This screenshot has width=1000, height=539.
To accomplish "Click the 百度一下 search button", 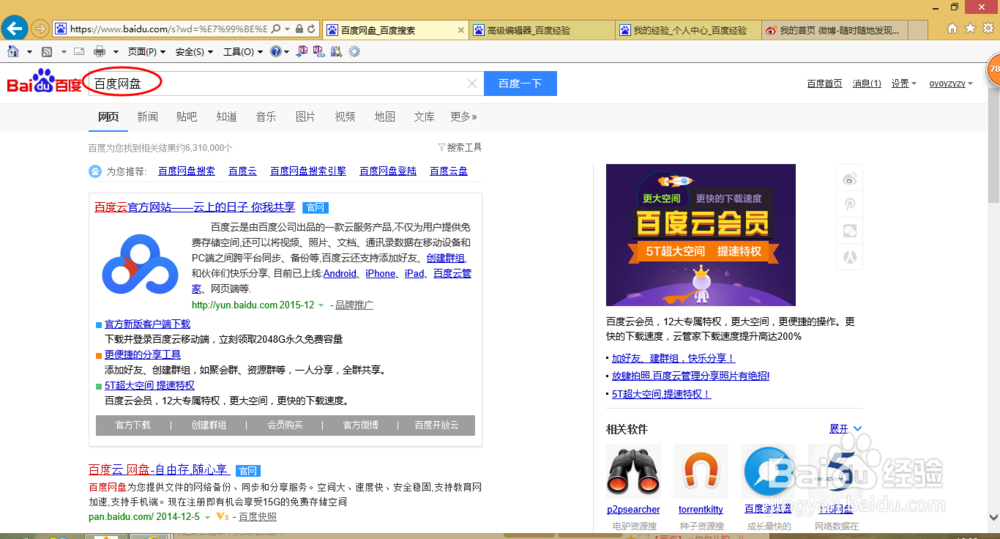I will (520, 84).
